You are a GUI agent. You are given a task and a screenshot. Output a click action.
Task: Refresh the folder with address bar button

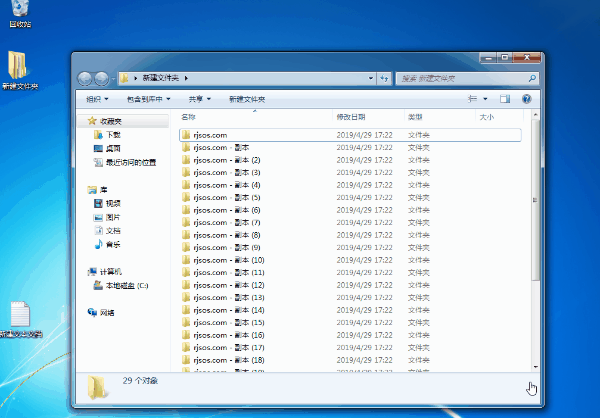click(384, 78)
